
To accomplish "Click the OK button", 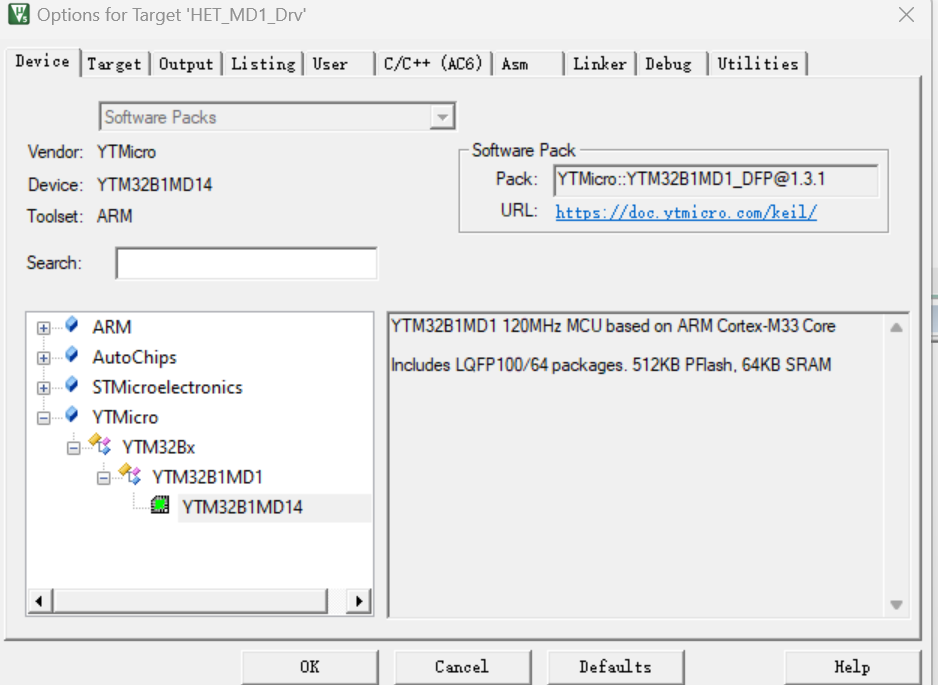I will pyautogui.click(x=310, y=666).
